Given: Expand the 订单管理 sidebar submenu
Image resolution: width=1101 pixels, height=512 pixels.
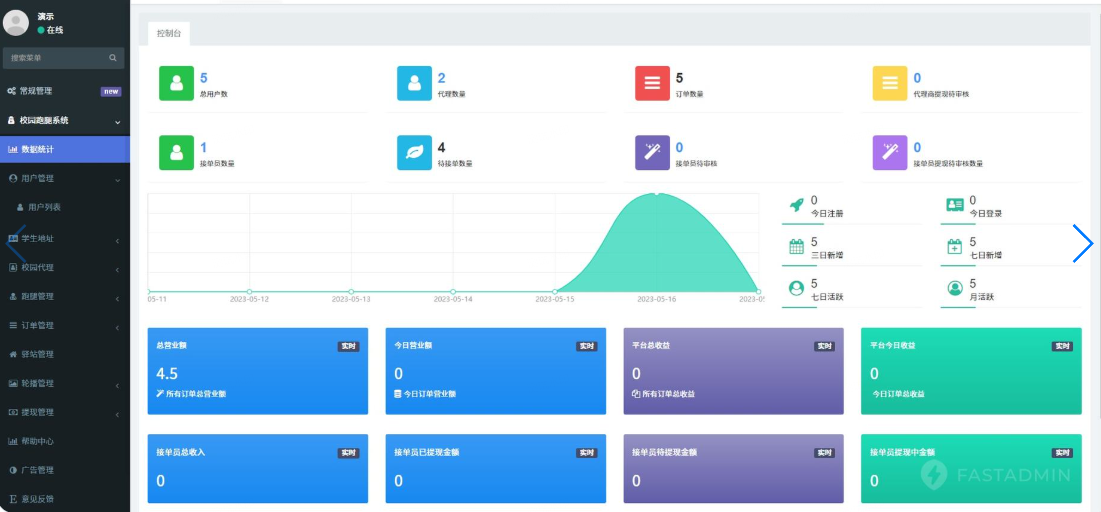Looking at the screenshot, I should [x=117, y=326].
